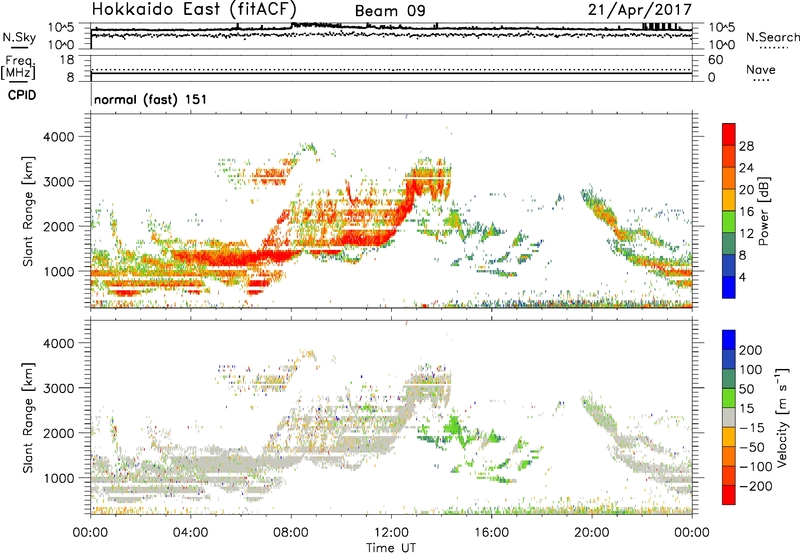The height and width of the screenshot is (554, 800).
Task: Click 'normal (fast) 151' mode text
Action: pyautogui.click(x=151, y=99)
